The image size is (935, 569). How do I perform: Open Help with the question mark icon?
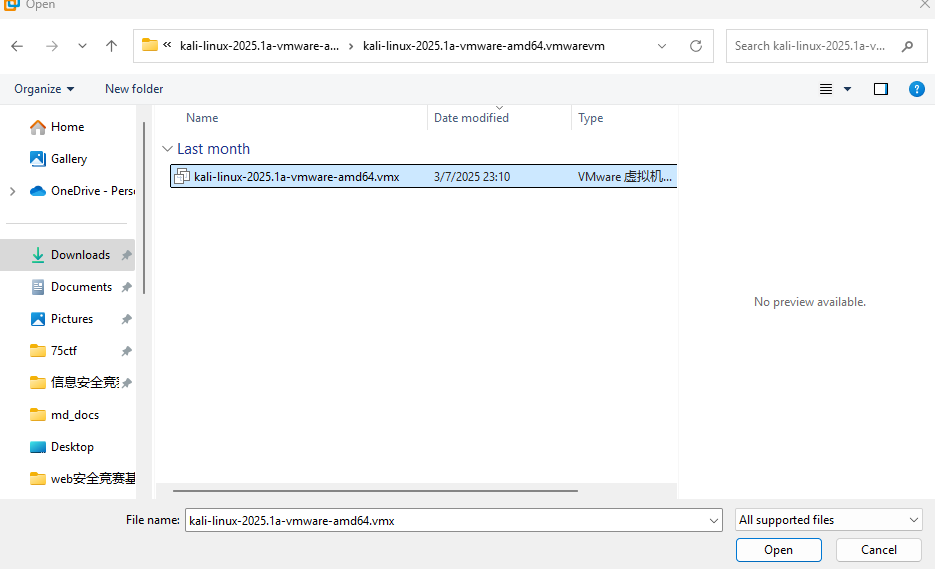[x=917, y=89]
